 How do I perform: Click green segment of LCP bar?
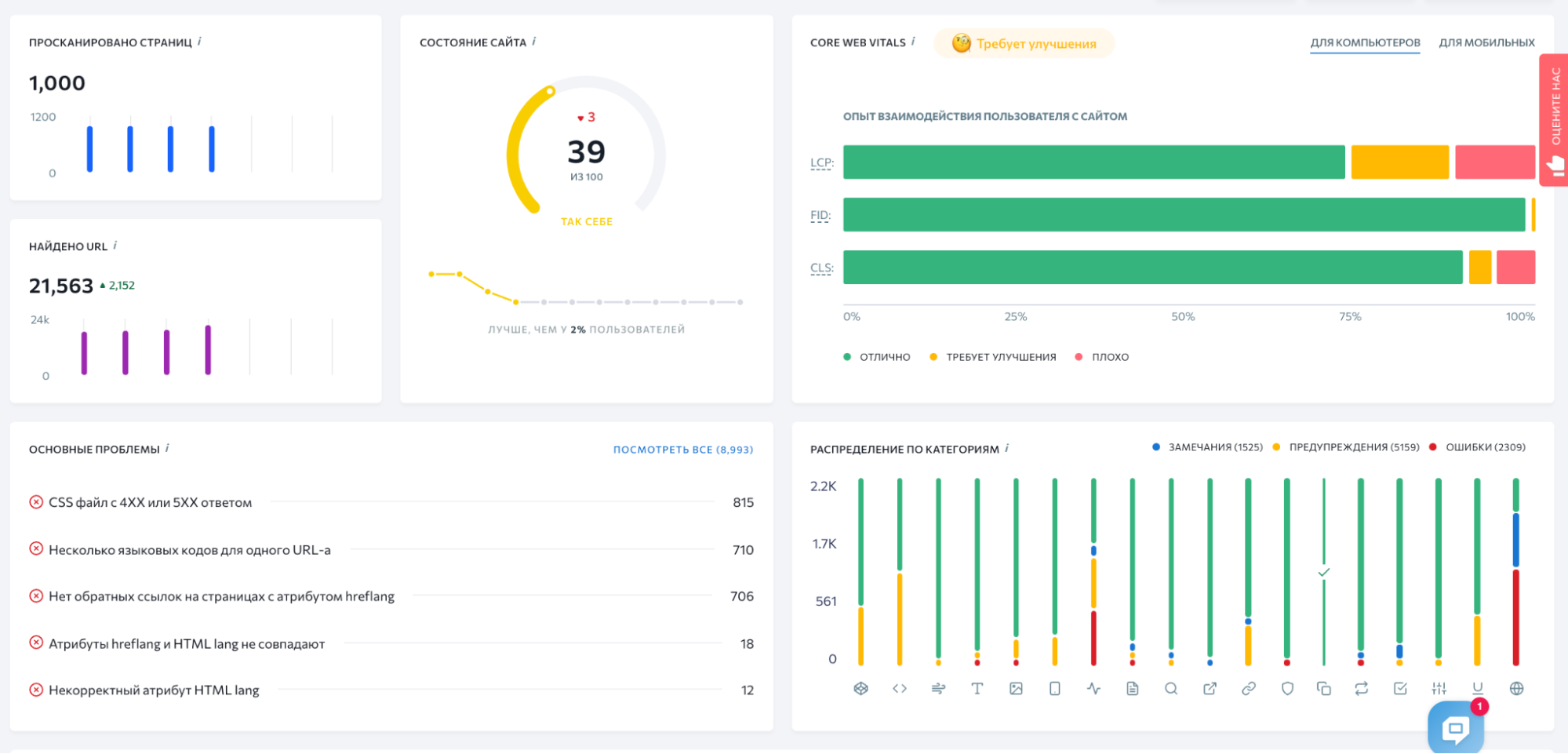point(1094,162)
